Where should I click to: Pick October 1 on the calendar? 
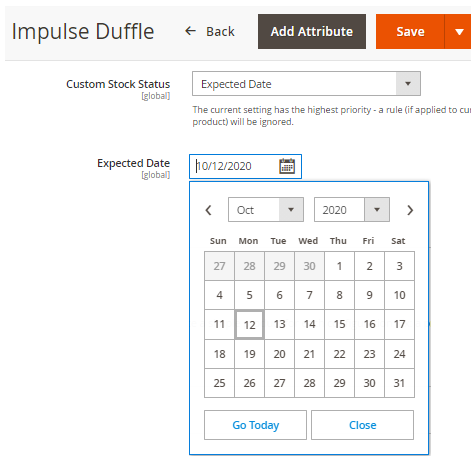pos(339,266)
